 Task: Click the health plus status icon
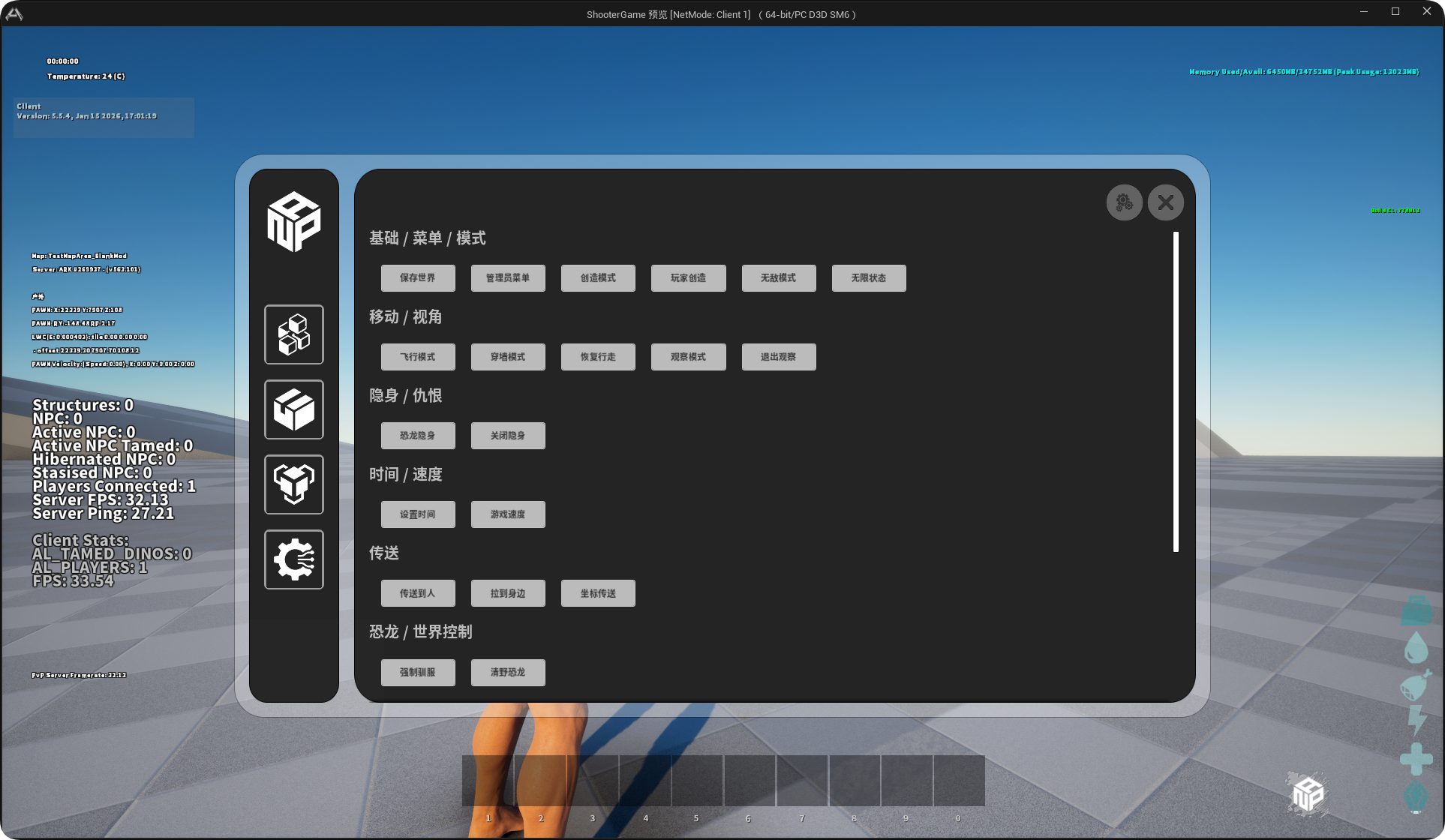click(1416, 758)
